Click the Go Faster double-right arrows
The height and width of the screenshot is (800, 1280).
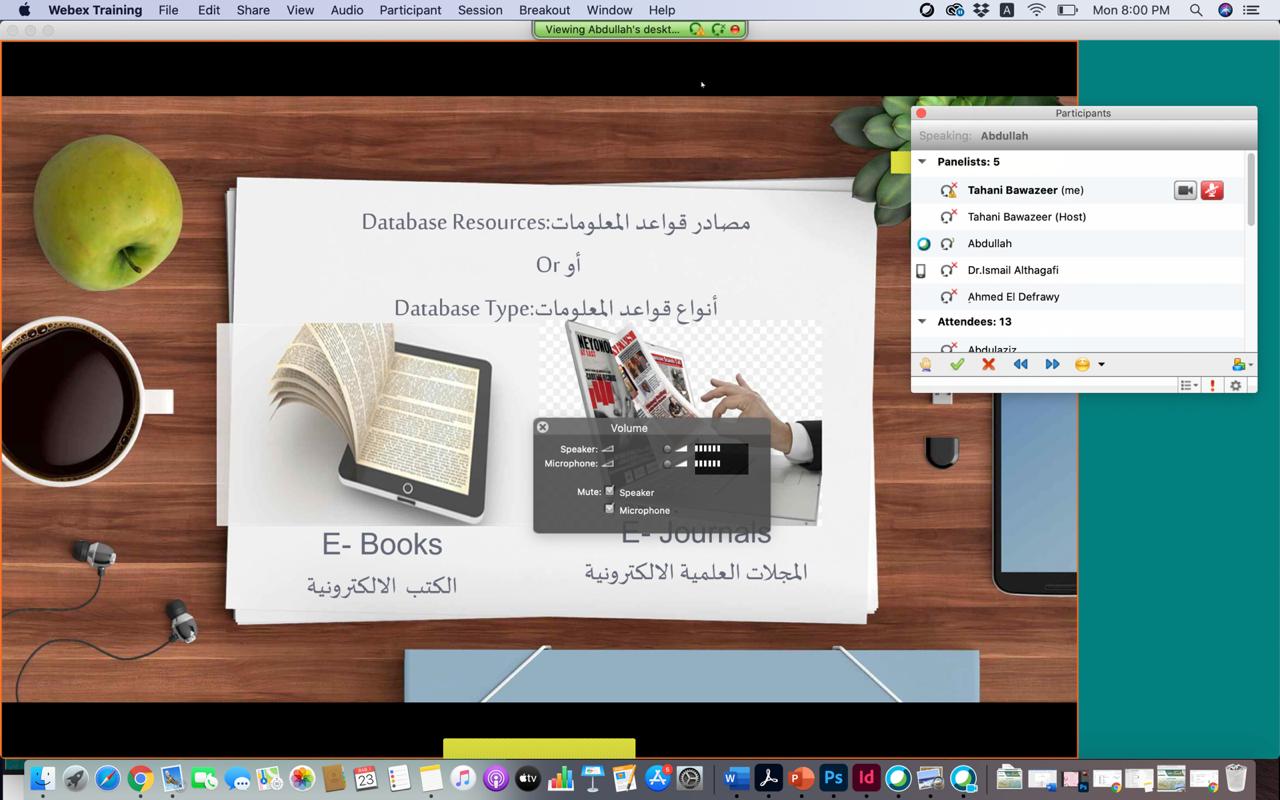pyautogui.click(x=1052, y=365)
